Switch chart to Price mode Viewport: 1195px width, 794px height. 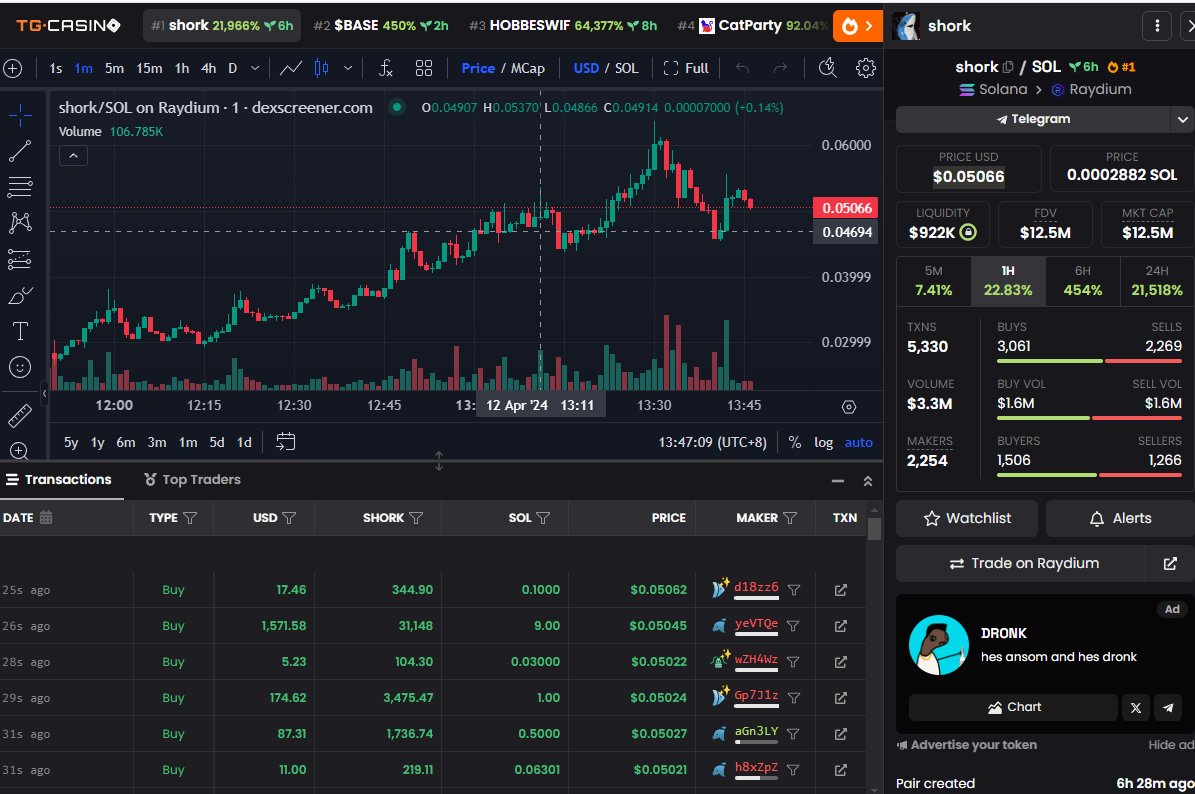(478, 69)
